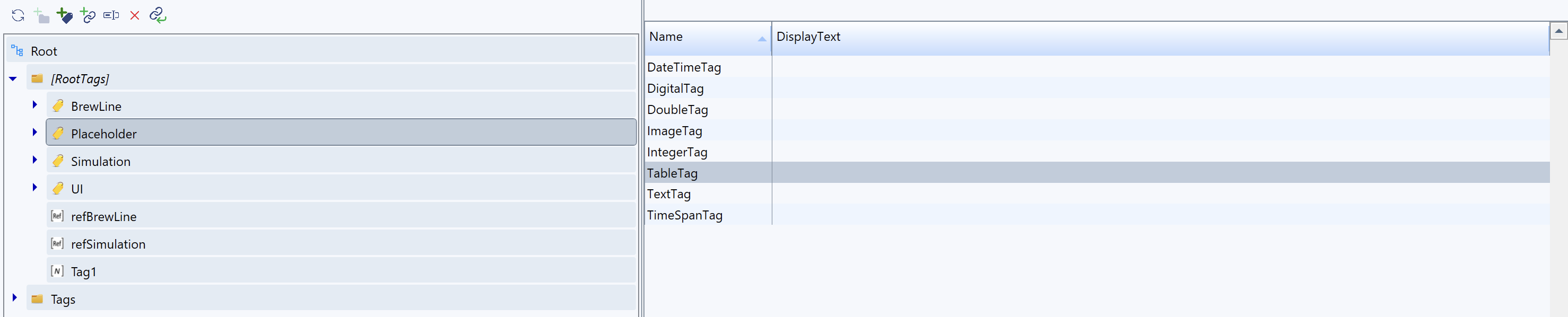Click the Refresh tree icon
Image resolution: width=1568 pixels, height=317 pixels.
pyautogui.click(x=18, y=15)
